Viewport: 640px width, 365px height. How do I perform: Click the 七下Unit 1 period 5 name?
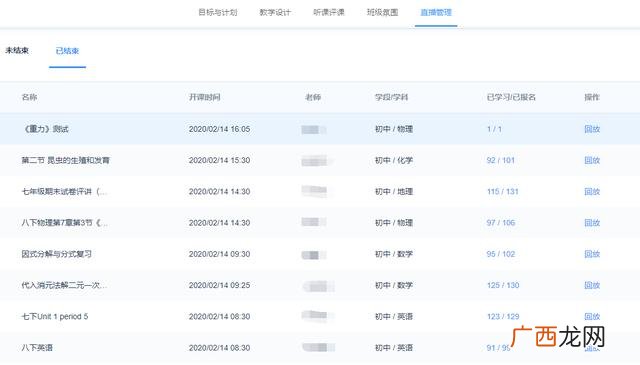55,316
